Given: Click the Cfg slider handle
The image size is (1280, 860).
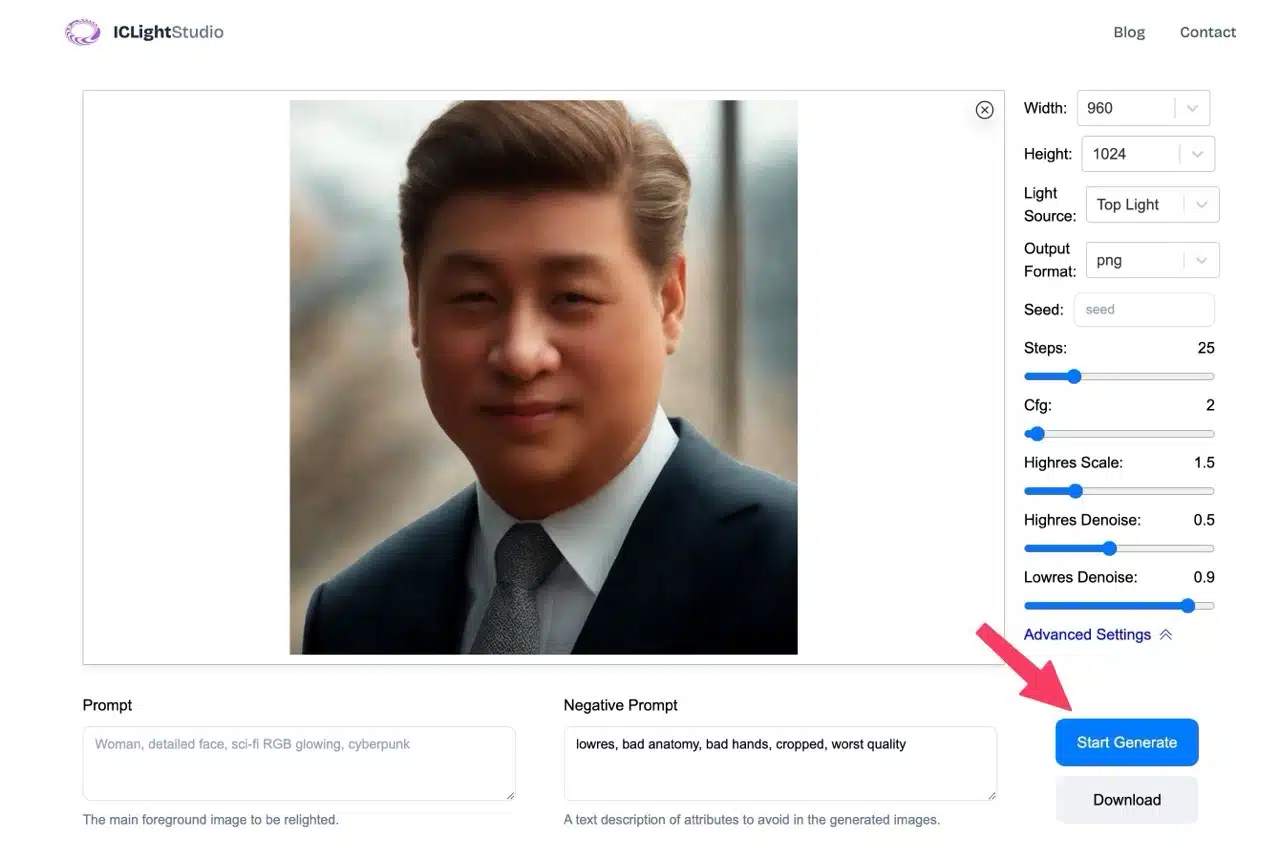Looking at the screenshot, I should pos(1037,434).
